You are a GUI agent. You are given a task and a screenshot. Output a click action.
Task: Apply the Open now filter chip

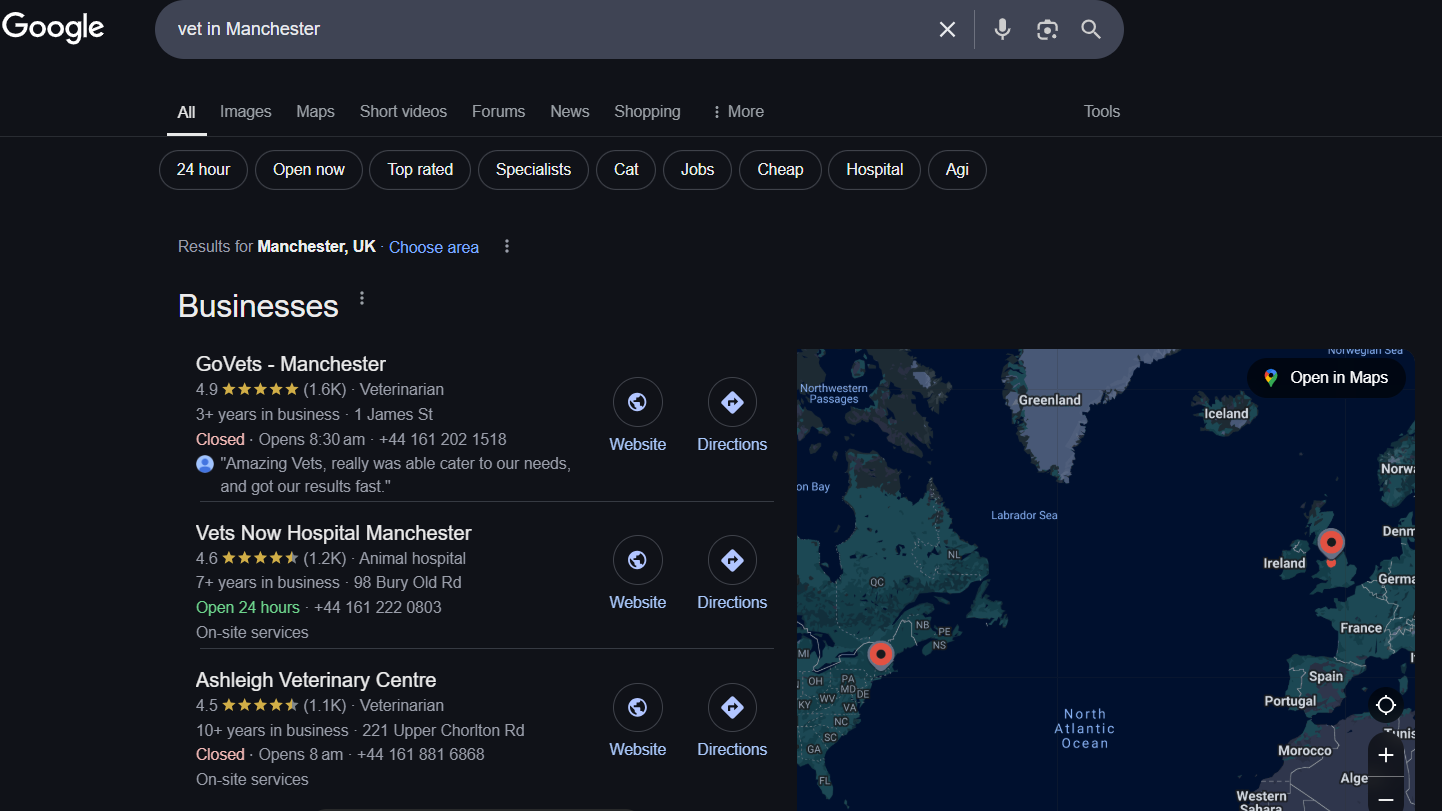point(308,170)
